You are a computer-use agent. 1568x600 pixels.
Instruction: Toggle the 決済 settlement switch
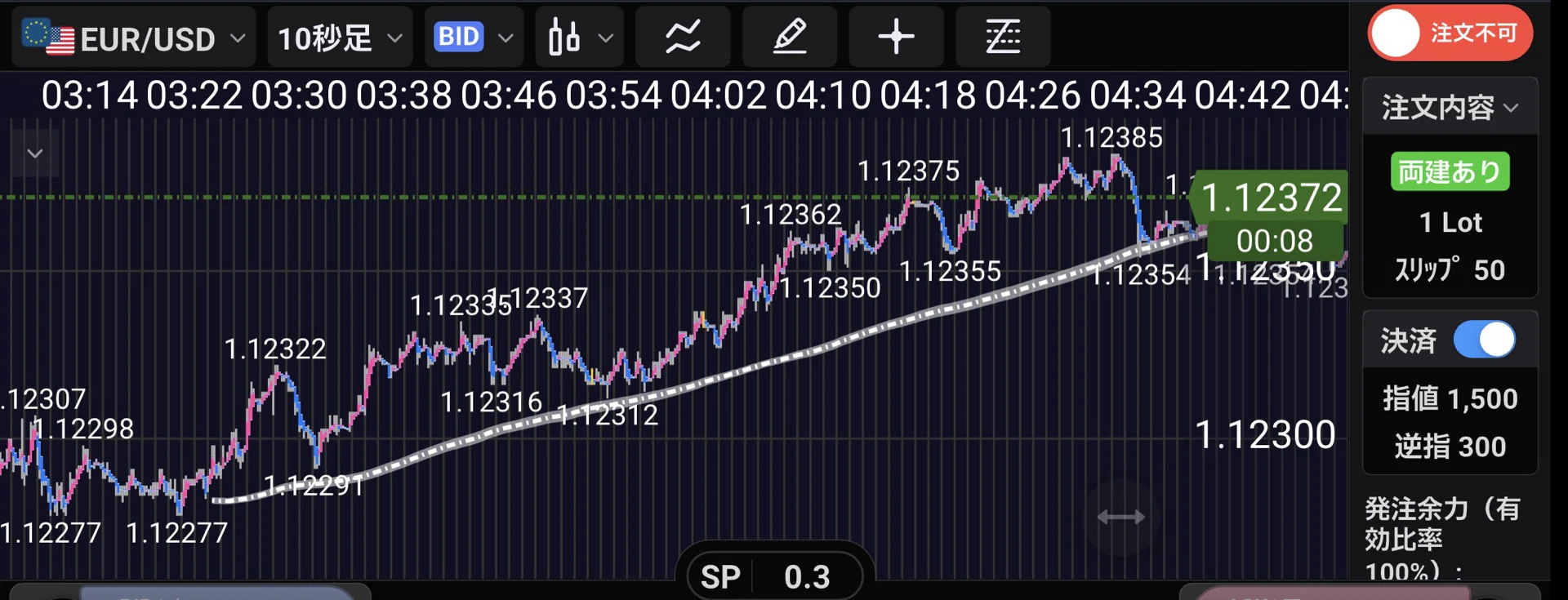pos(1485,340)
